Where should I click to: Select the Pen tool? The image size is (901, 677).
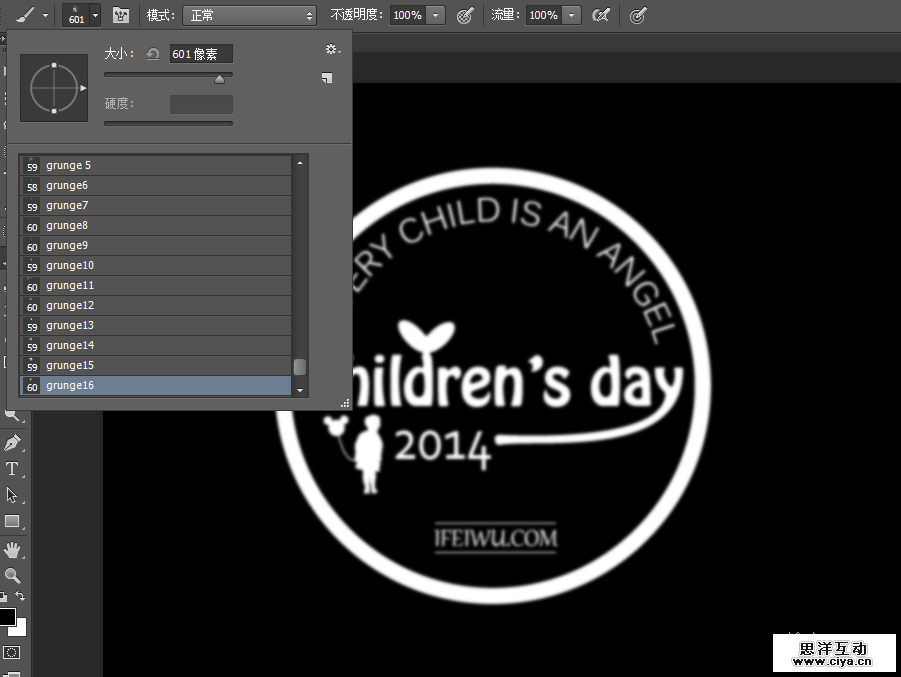tap(12, 442)
